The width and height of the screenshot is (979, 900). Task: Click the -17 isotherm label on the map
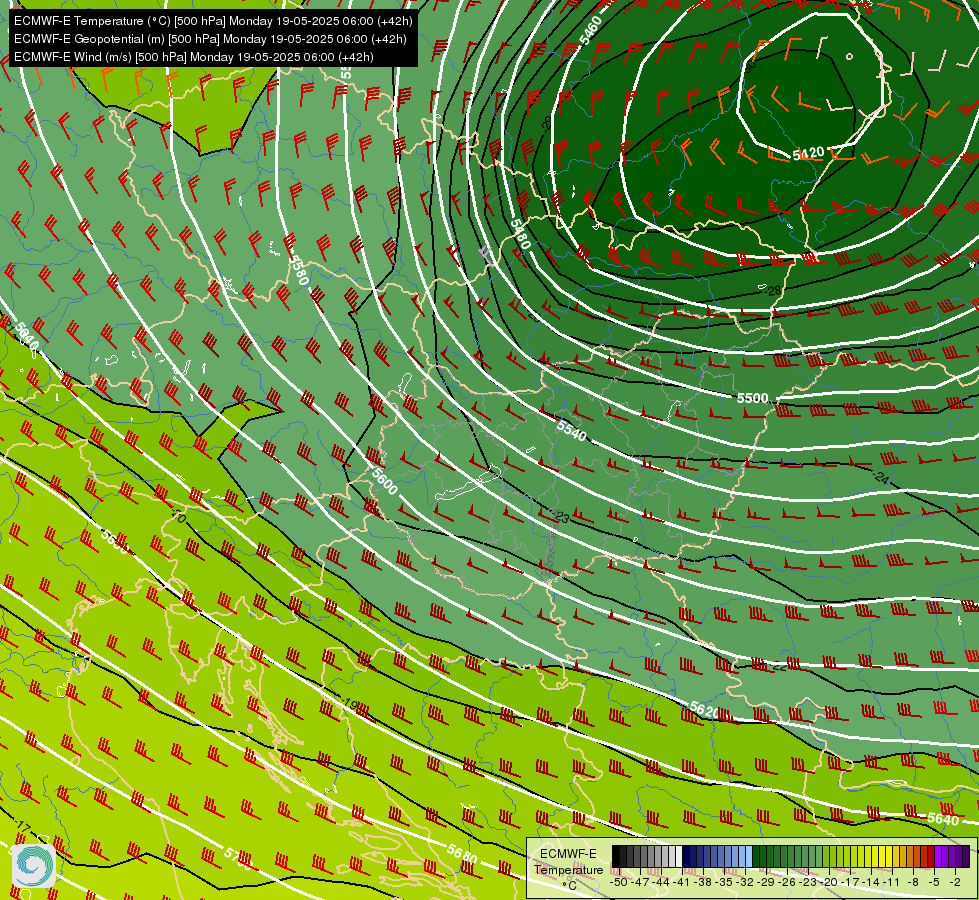(x=22, y=828)
